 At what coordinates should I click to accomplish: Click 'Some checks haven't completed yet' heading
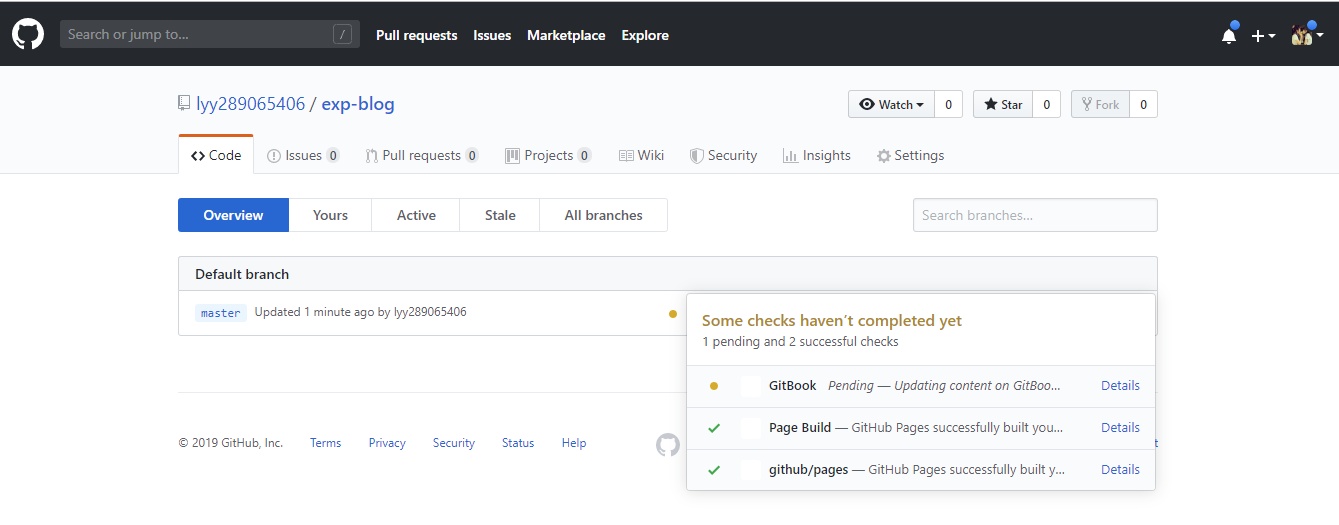[x=832, y=320]
